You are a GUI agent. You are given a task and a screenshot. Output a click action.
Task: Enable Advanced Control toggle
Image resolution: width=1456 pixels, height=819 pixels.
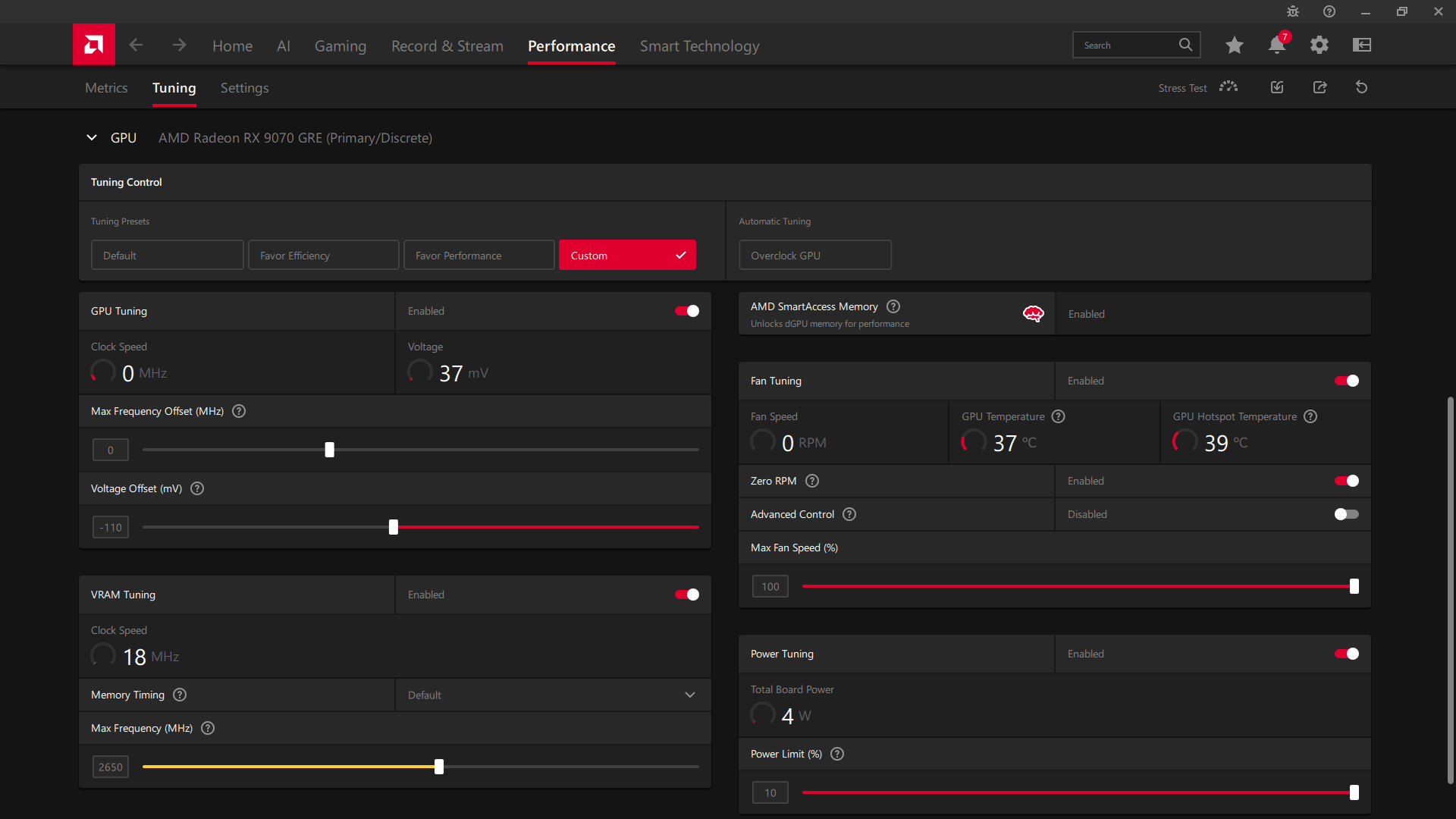[x=1347, y=514]
